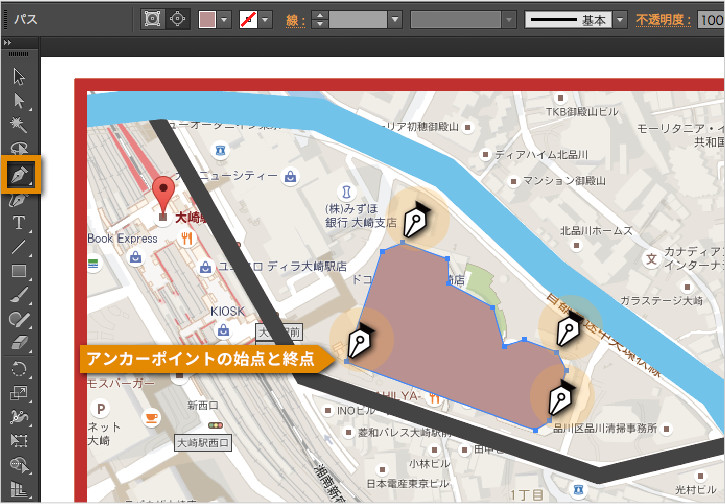Select the Width tool
The width and height of the screenshot is (725, 504).
(x=19, y=417)
